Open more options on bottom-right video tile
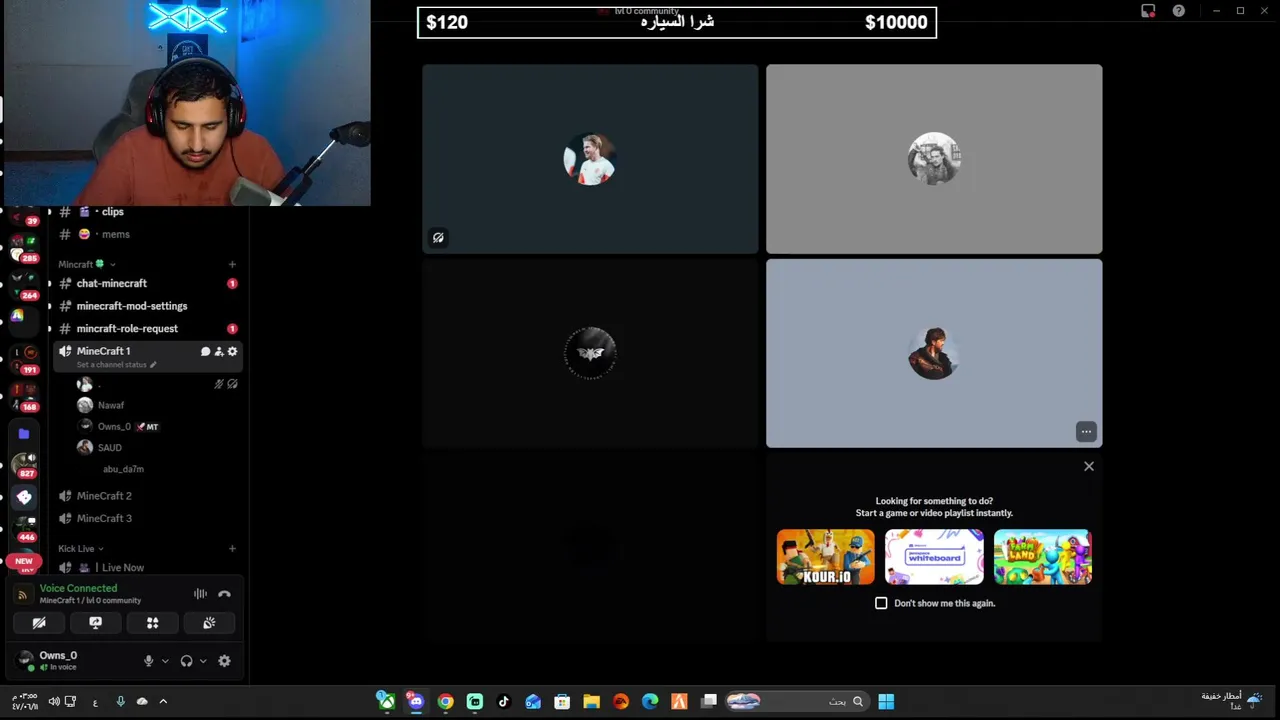The image size is (1280, 720). (x=1086, y=432)
